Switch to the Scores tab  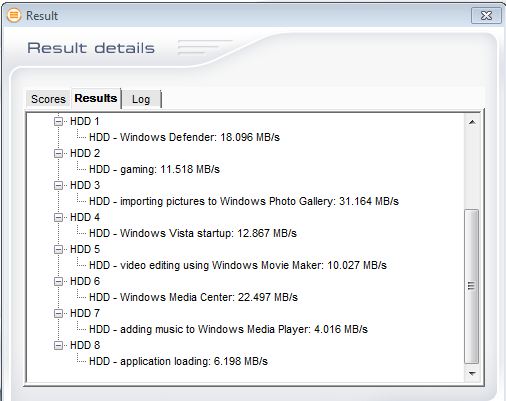point(48,99)
